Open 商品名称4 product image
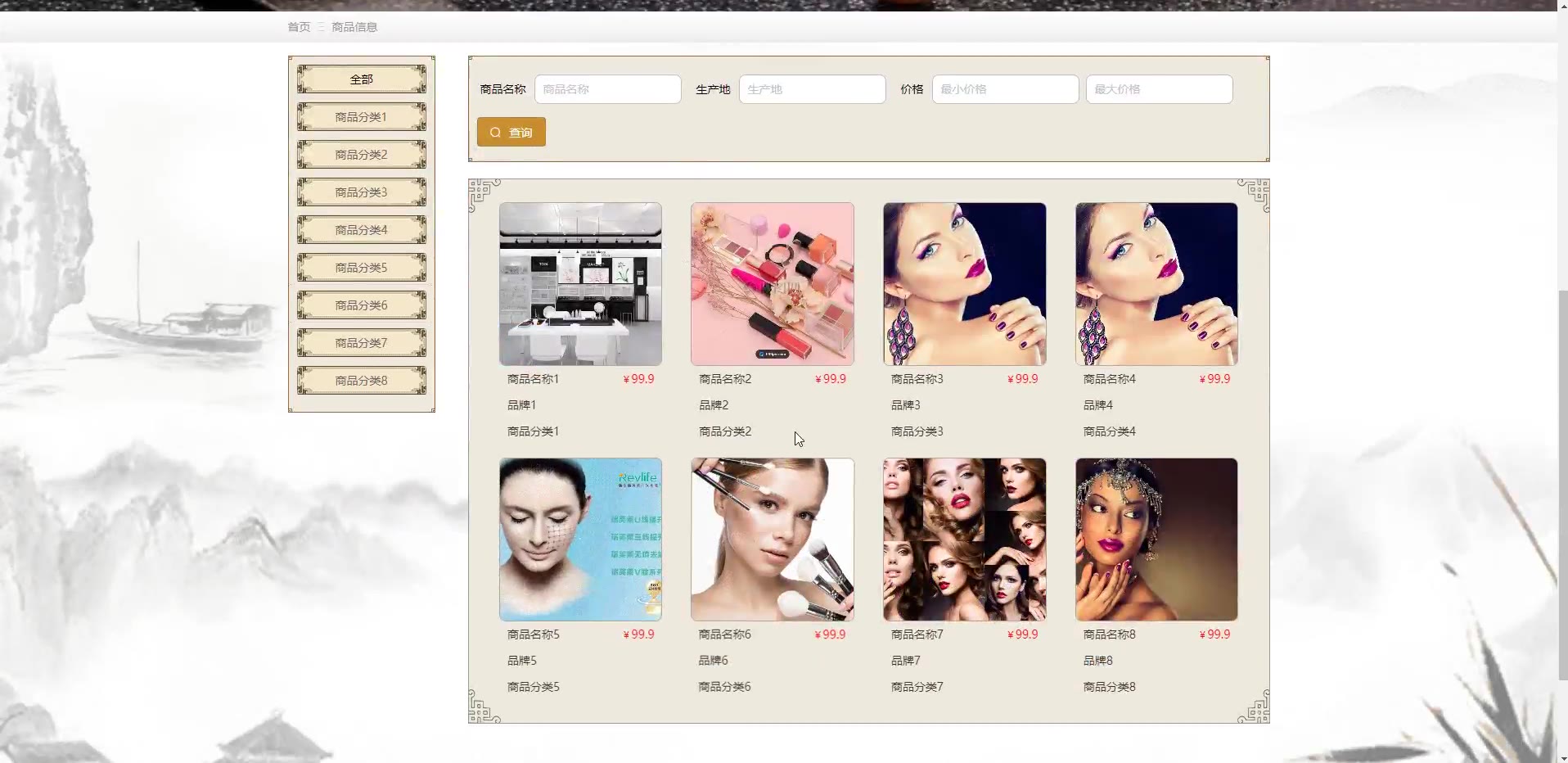 click(1156, 284)
